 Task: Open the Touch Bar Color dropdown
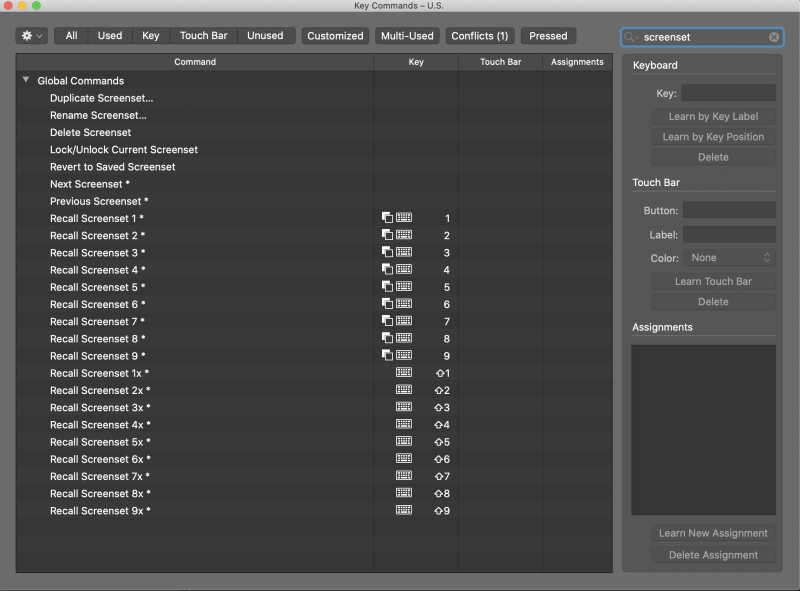729,258
